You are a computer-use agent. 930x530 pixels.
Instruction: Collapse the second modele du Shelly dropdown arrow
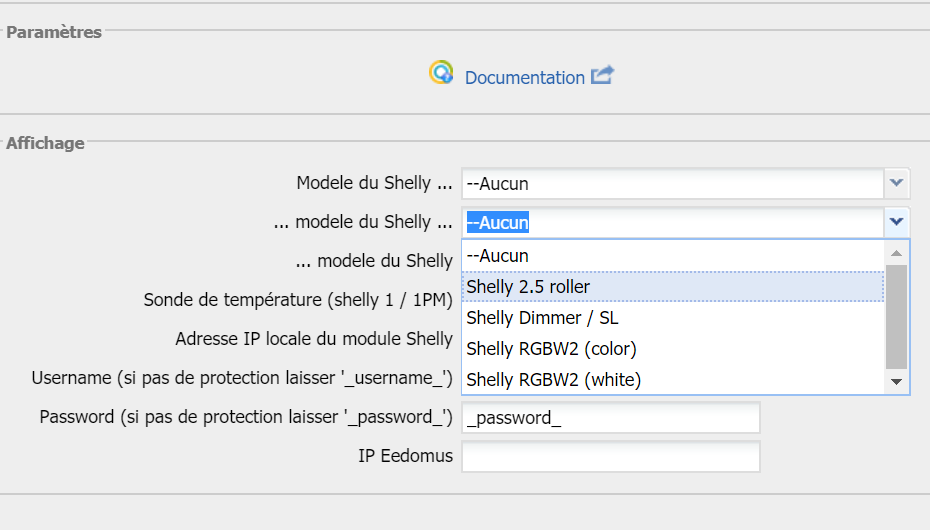[896, 222]
